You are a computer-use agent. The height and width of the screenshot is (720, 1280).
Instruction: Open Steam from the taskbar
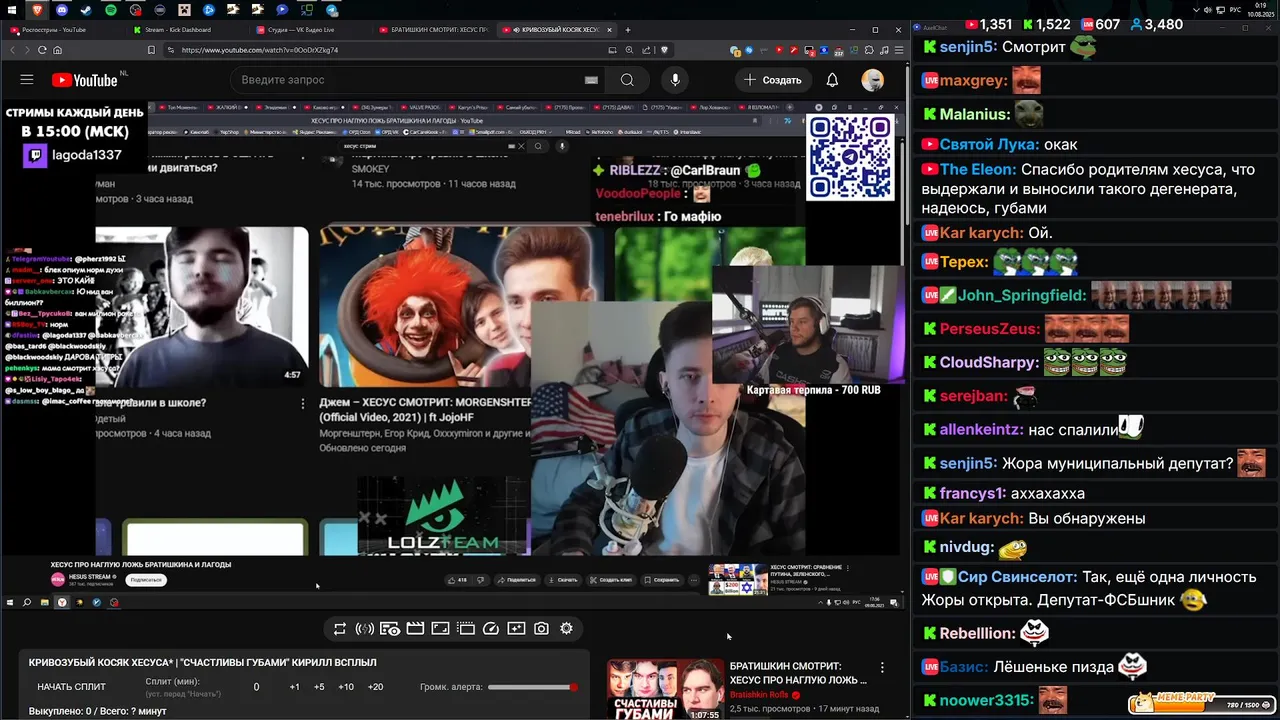(86, 10)
